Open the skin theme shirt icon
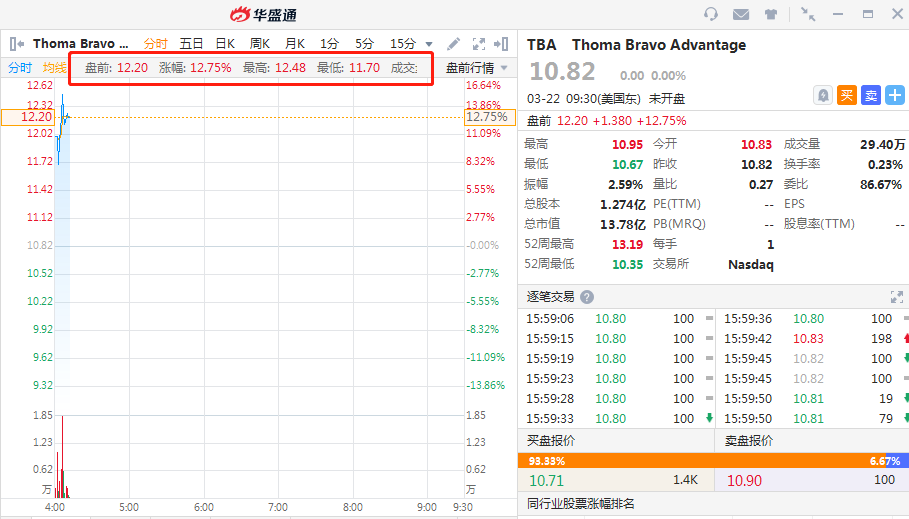909x519 pixels. click(x=770, y=14)
